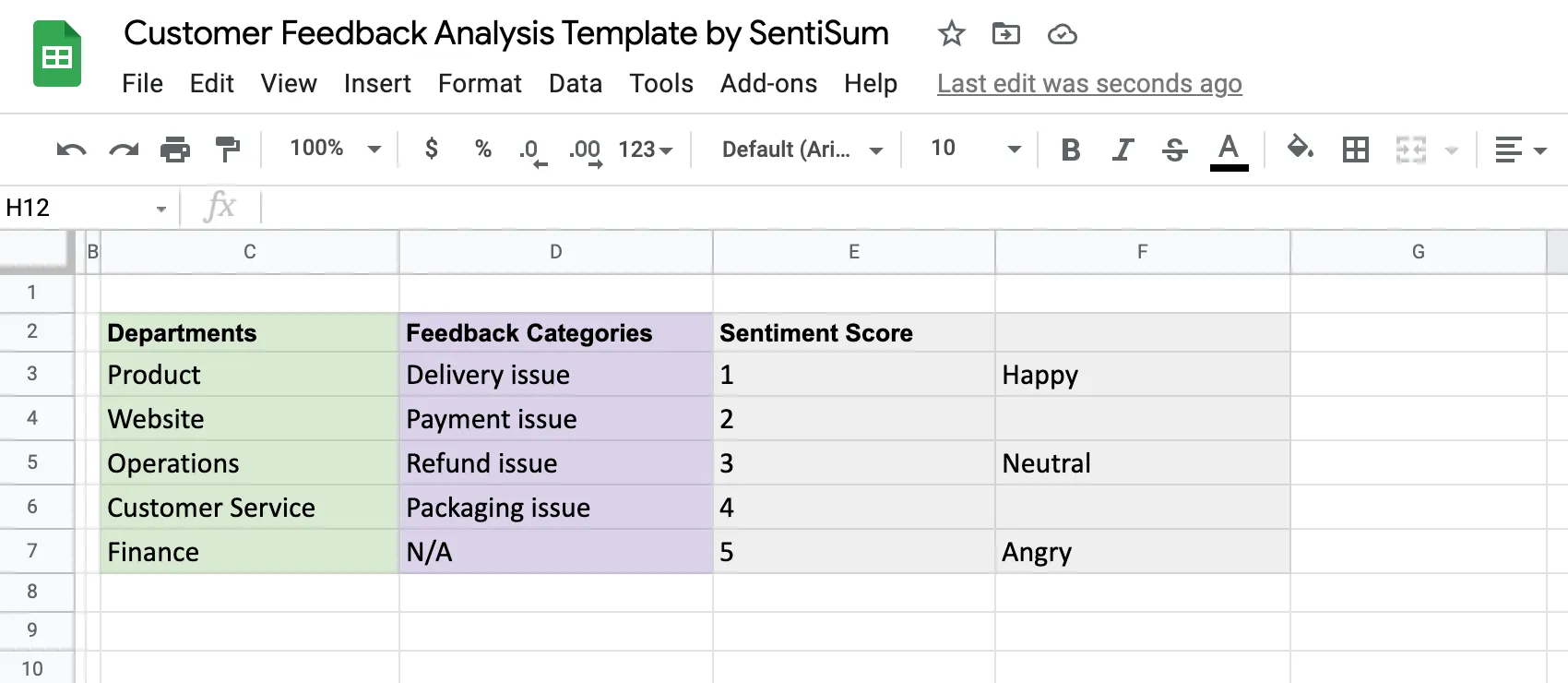Image resolution: width=1568 pixels, height=683 pixels.
Task: Open the more number formats 123 dropdown
Action: coord(646,150)
